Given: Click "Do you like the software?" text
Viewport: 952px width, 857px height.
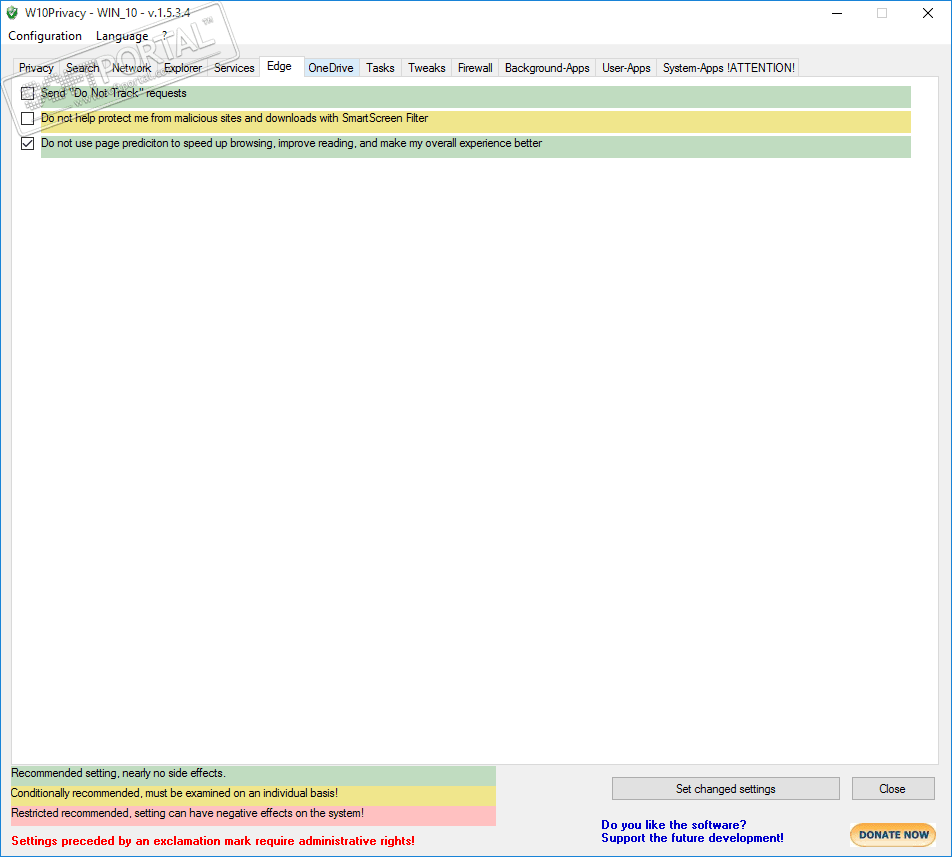Looking at the screenshot, I should [x=673, y=824].
